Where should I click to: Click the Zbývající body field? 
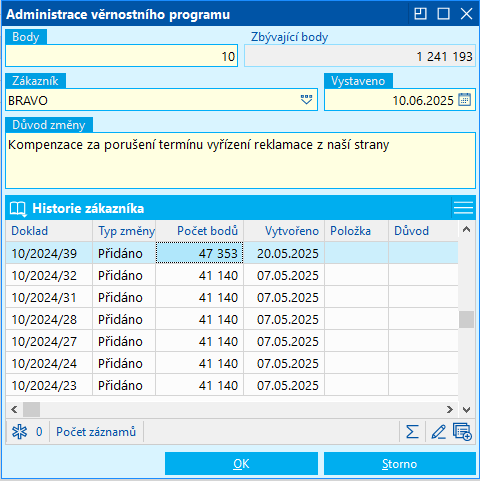coord(360,56)
